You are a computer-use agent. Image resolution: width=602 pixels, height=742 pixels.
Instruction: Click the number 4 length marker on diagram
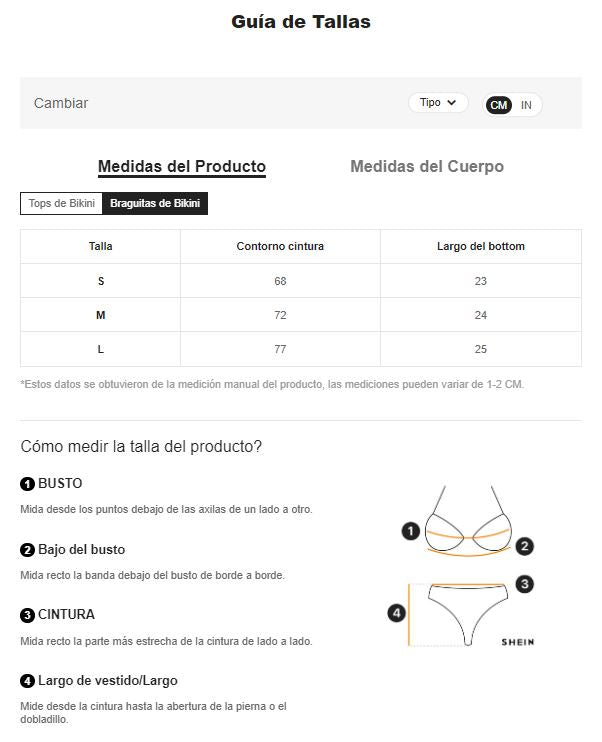[397, 612]
